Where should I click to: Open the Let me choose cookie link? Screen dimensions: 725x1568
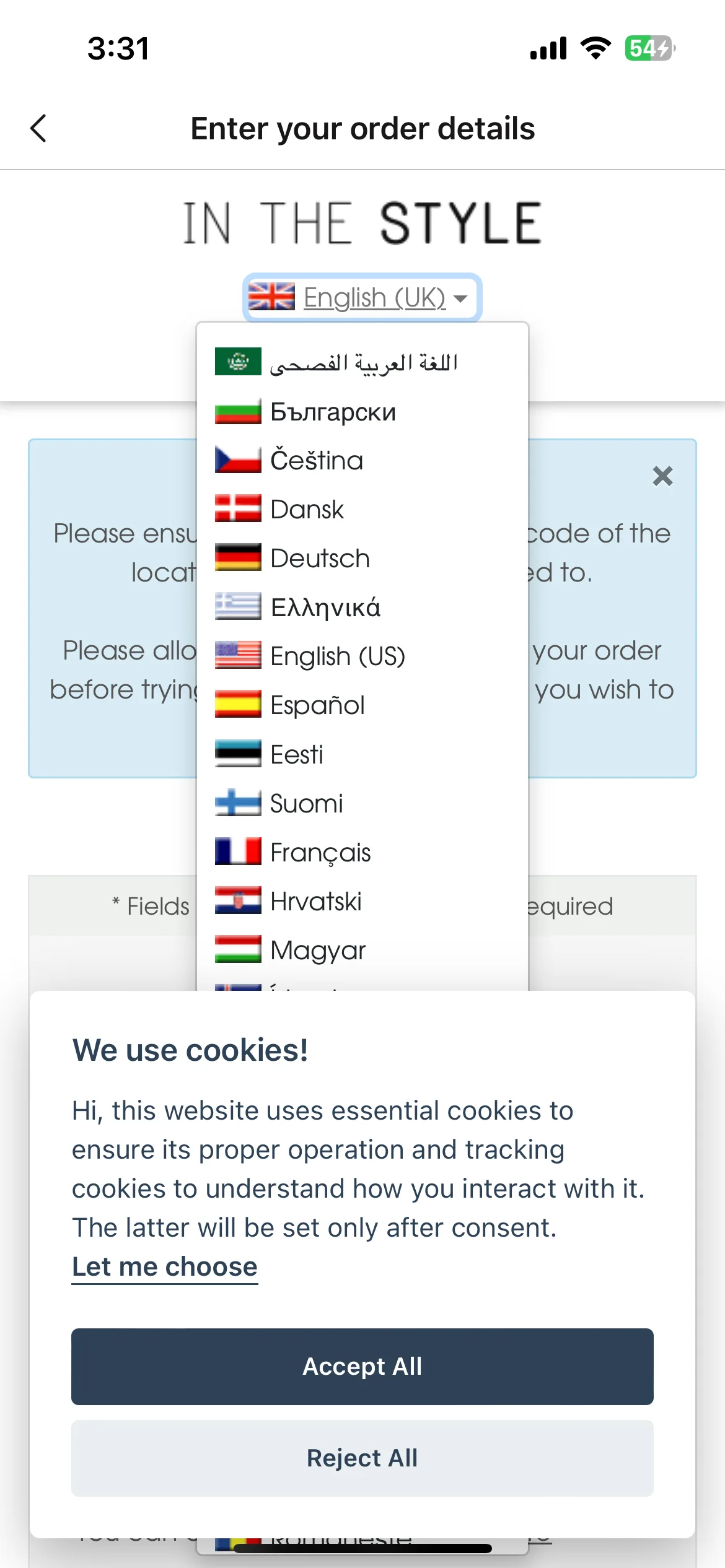(165, 1267)
